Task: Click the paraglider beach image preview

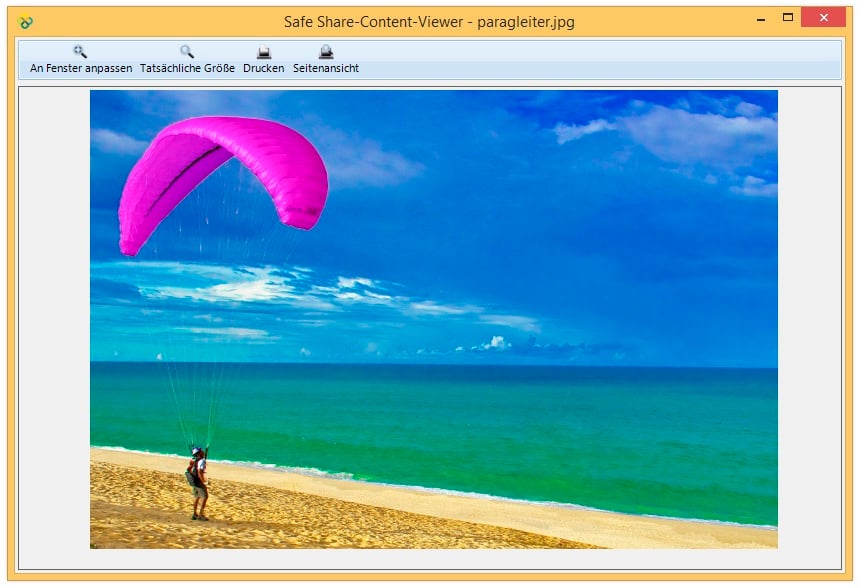Action: pos(434,319)
